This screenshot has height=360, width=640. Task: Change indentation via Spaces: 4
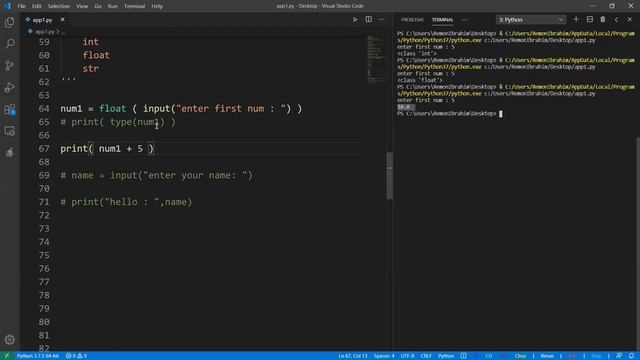[x=384, y=356]
